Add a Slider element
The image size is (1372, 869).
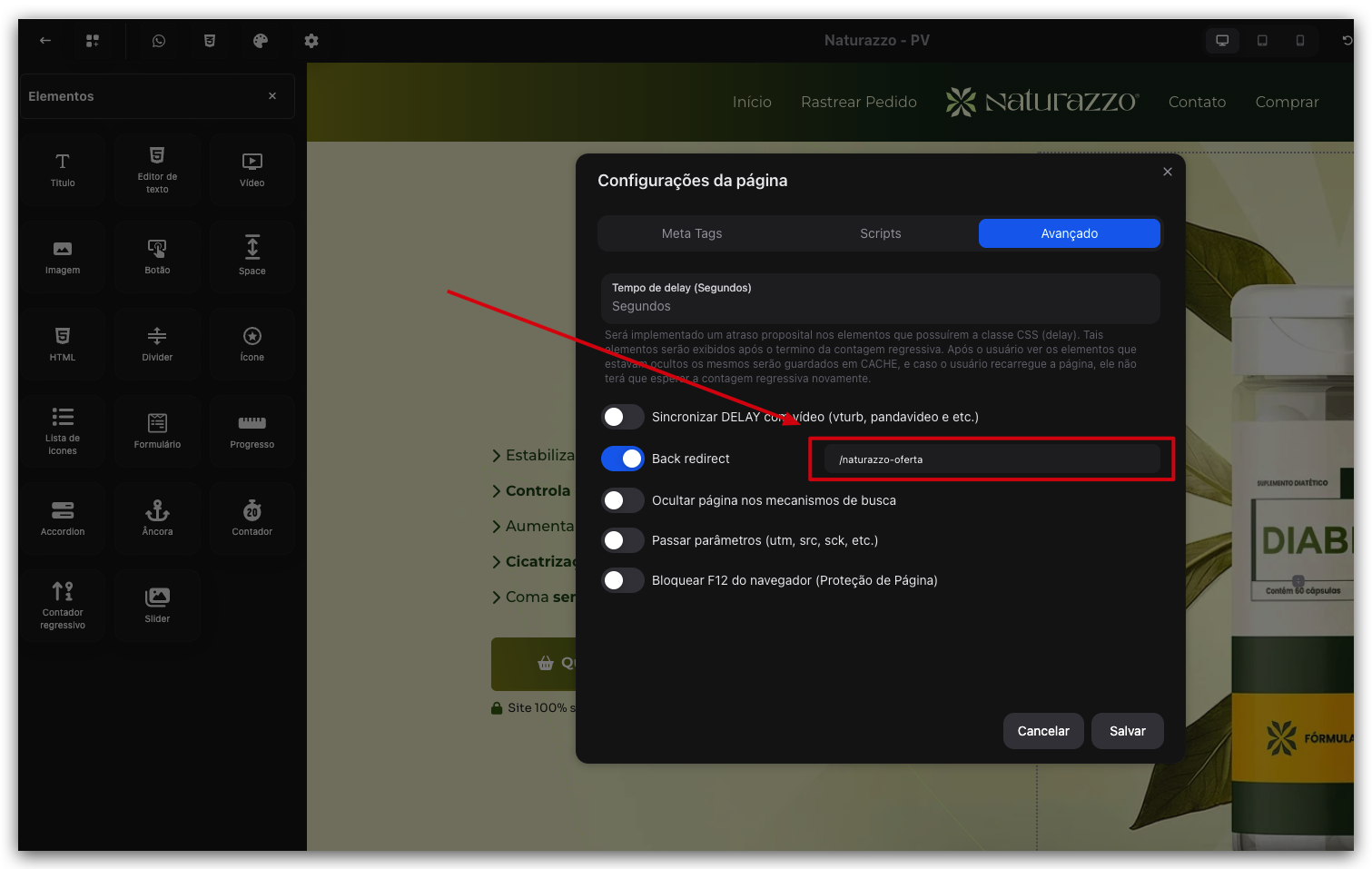157,606
